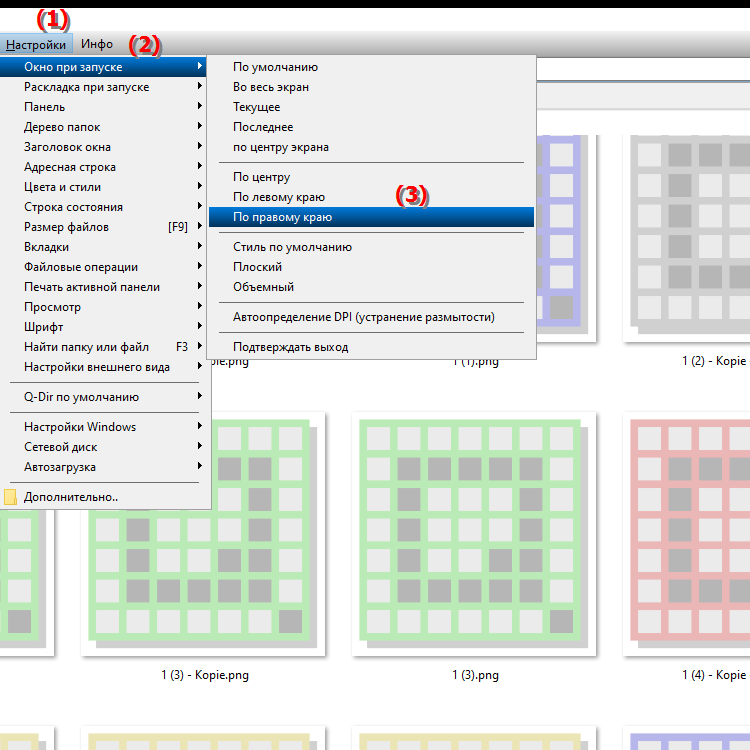Open Печать активной панели submenu

pos(103,287)
